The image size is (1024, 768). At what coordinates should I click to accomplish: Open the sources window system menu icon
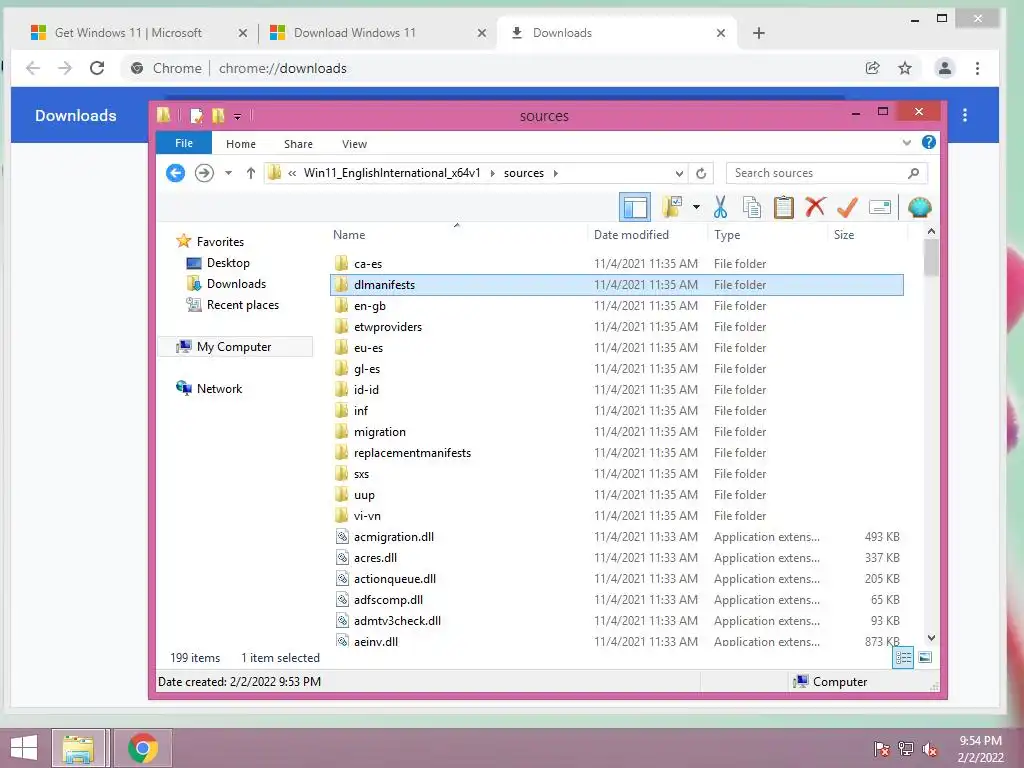pyautogui.click(x=164, y=116)
